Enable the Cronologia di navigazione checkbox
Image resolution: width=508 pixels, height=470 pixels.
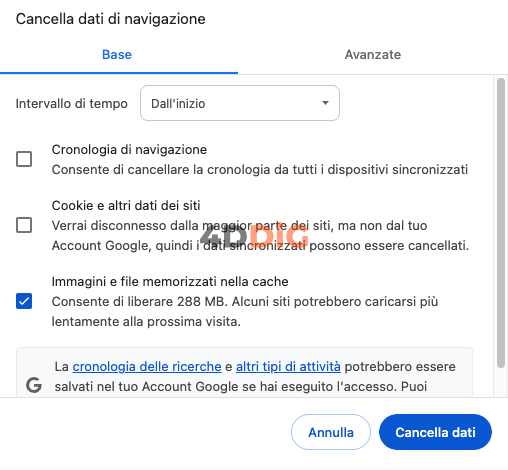(x=24, y=159)
